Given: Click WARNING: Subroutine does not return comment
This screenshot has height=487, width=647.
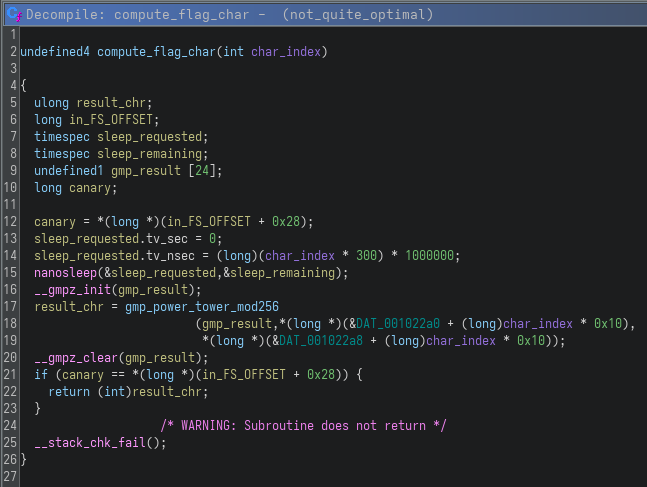Looking at the screenshot, I should [303, 426].
